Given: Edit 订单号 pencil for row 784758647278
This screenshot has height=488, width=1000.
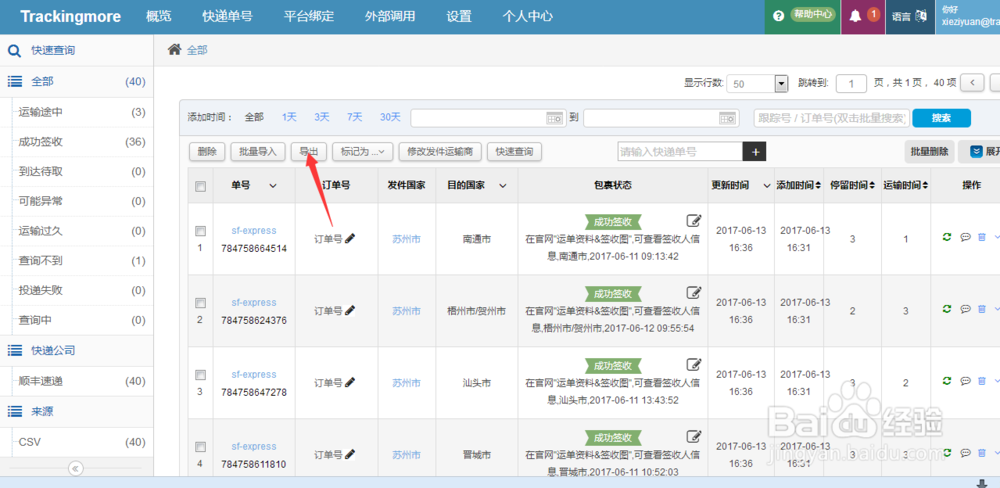Looking at the screenshot, I should [349, 383].
